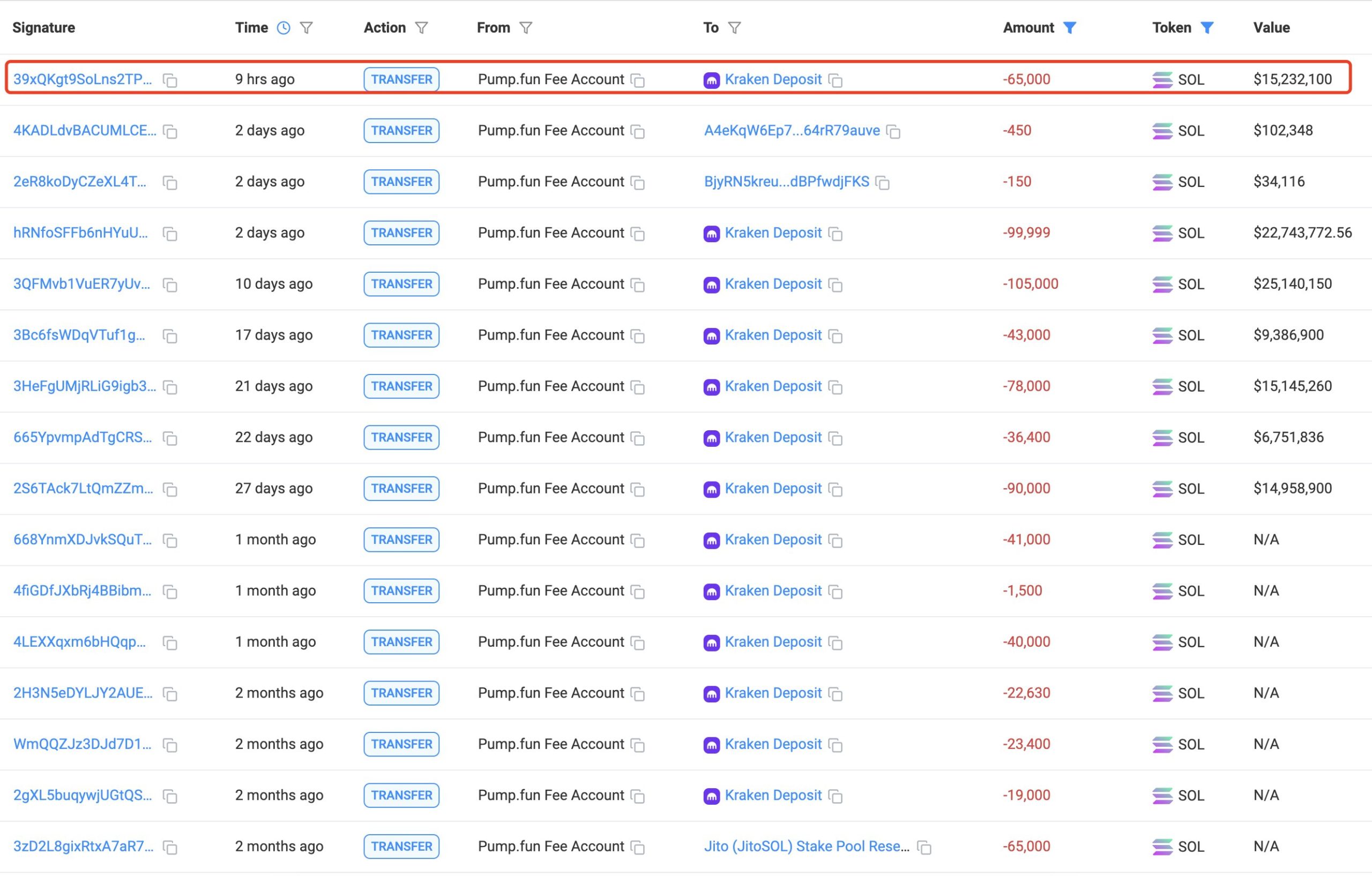Copy signature 39xQKgt9SoLns2TP
Viewport: 1372px width, 876px height.
point(170,80)
